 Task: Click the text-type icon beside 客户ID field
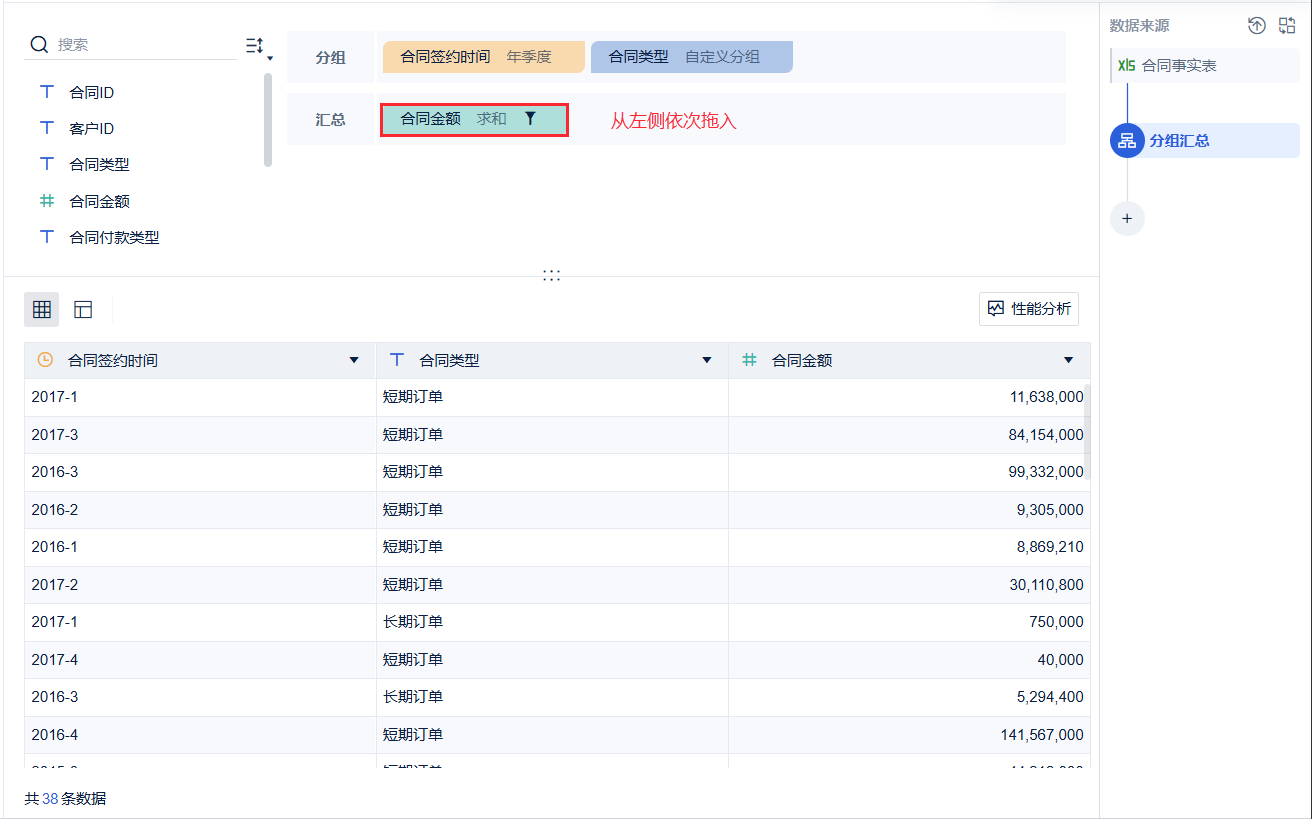[46, 128]
